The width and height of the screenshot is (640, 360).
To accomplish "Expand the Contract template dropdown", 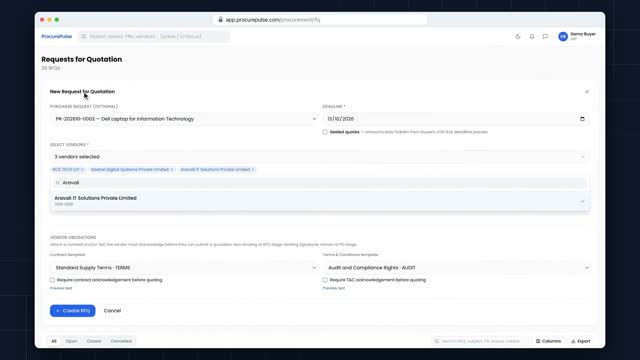I will click(184, 268).
